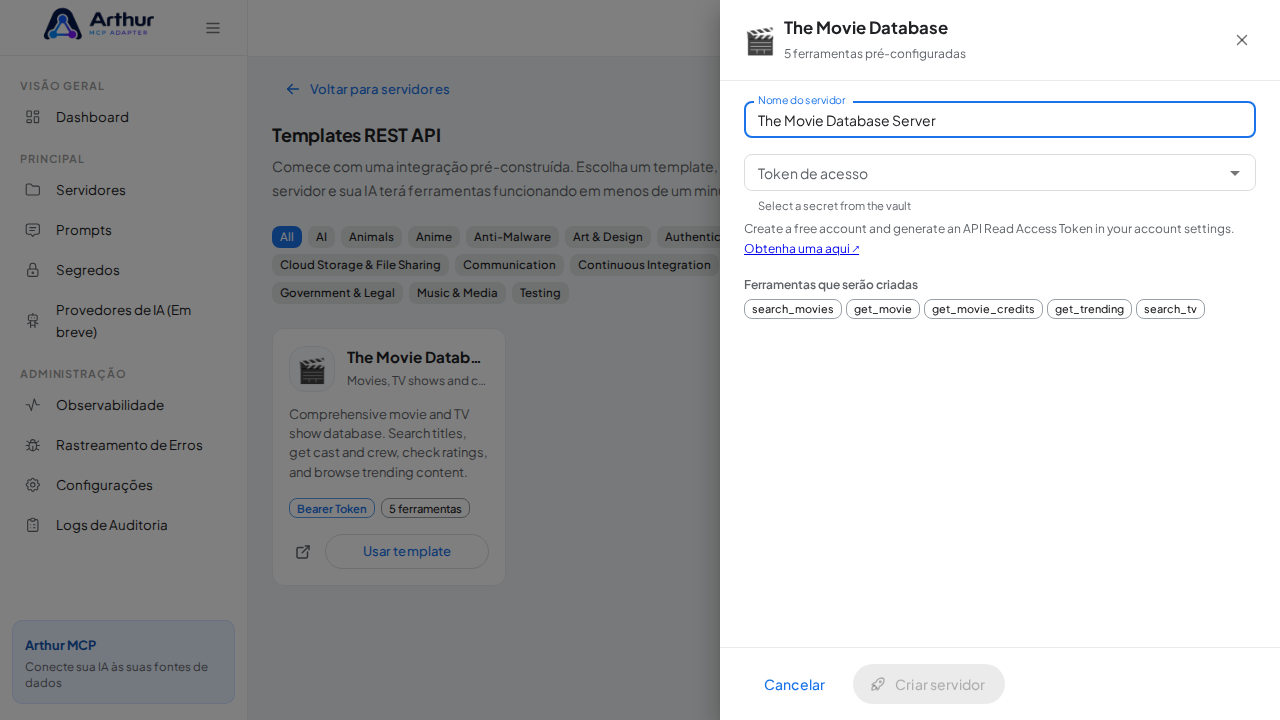
Task: Filter templates by Testing category
Action: click(x=540, y=293)
